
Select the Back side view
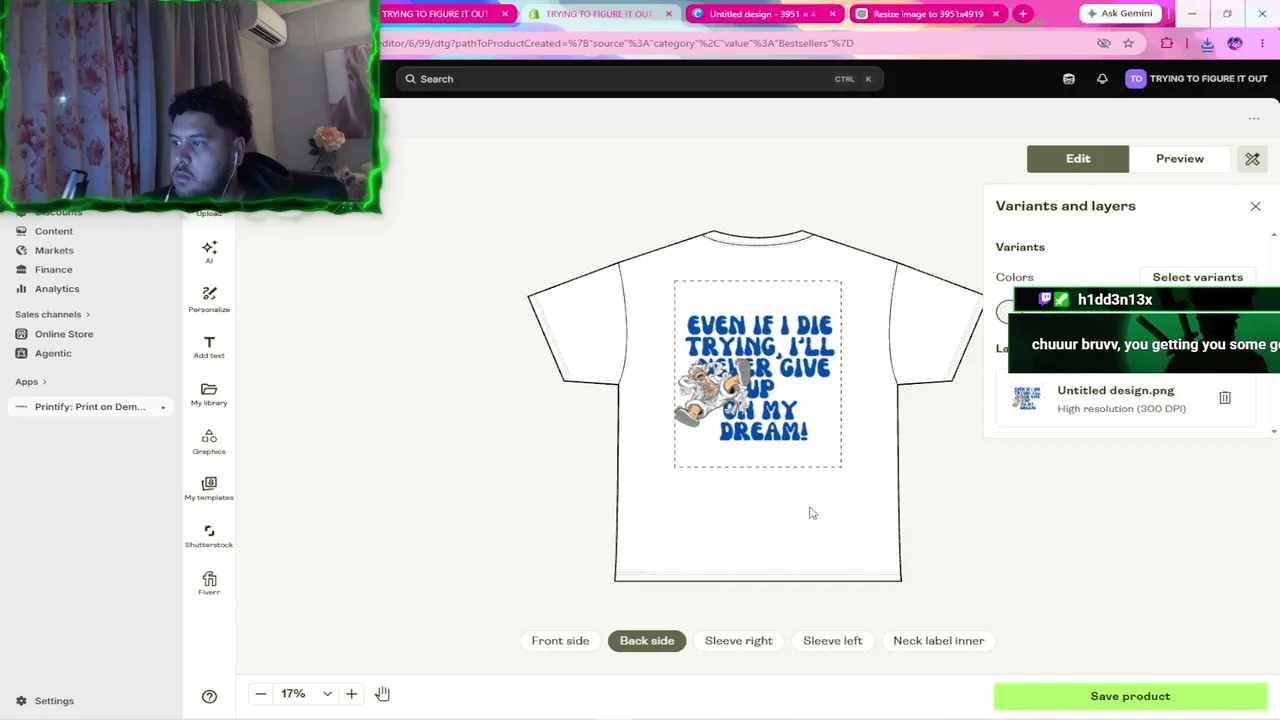647,641
